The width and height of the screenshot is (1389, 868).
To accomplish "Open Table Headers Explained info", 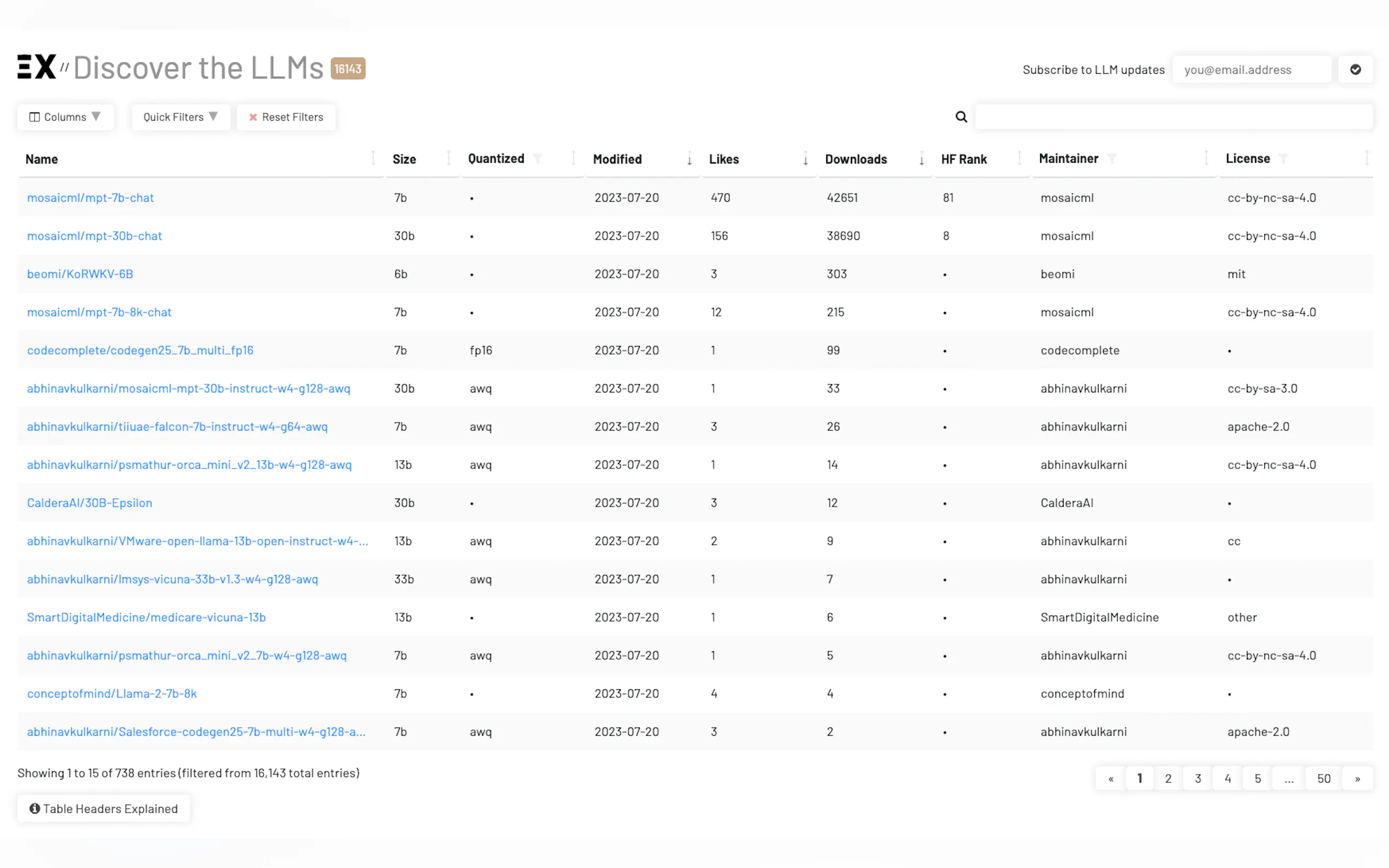I will point(104,808).
